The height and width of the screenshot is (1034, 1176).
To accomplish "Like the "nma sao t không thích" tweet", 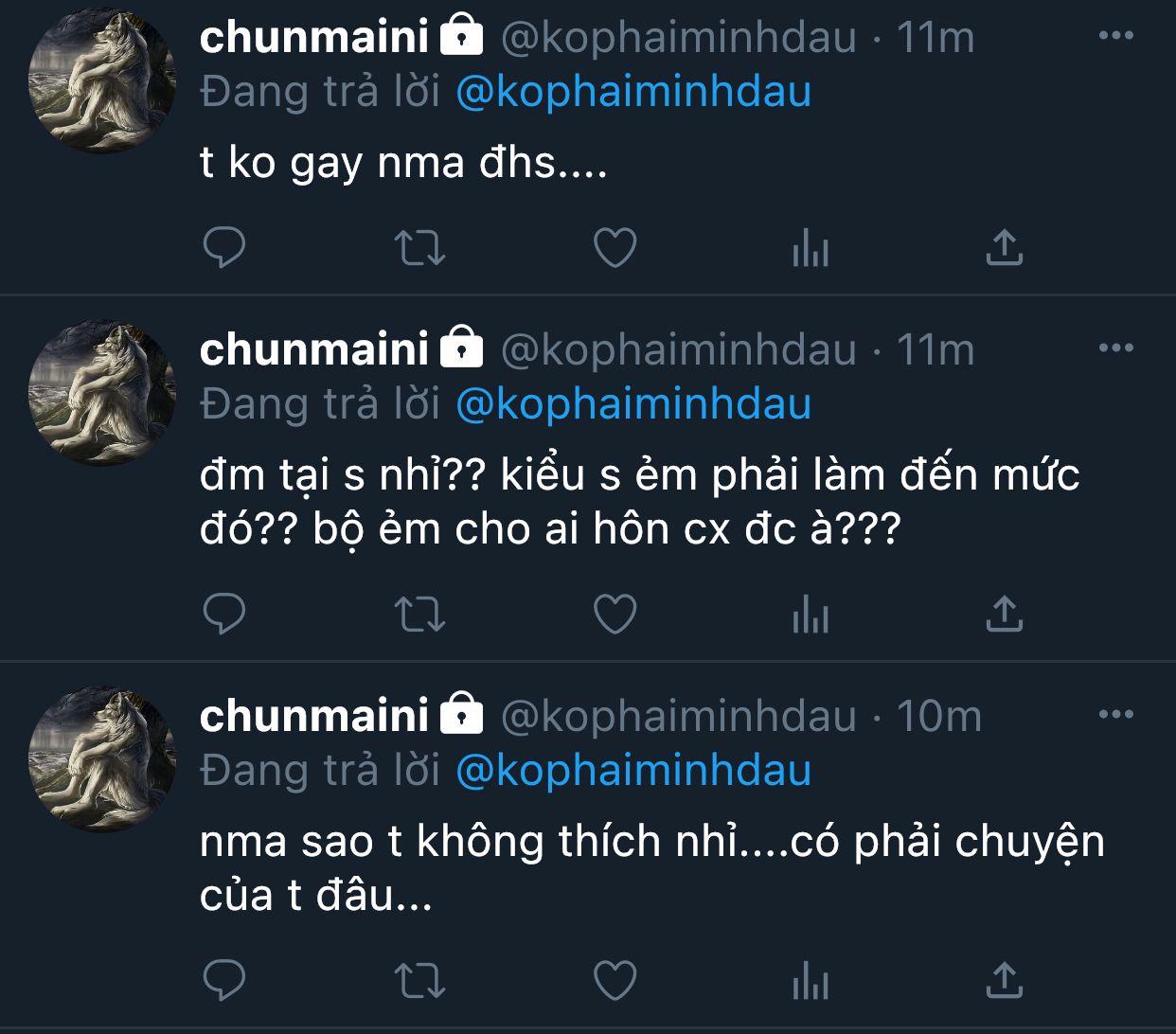I will [x=615, y=980].
